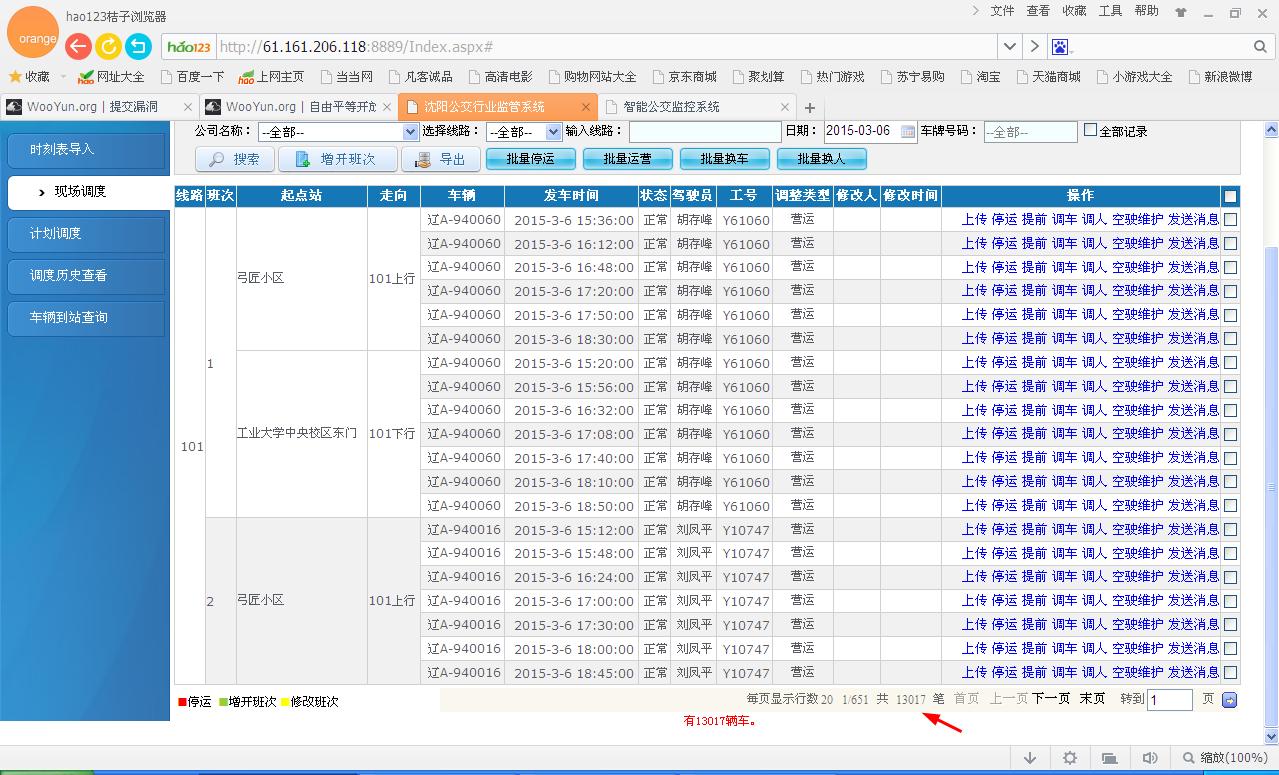Check the row 18:45:00 checkbox
Screen dimensions: 1279x775
[1230, 673]
